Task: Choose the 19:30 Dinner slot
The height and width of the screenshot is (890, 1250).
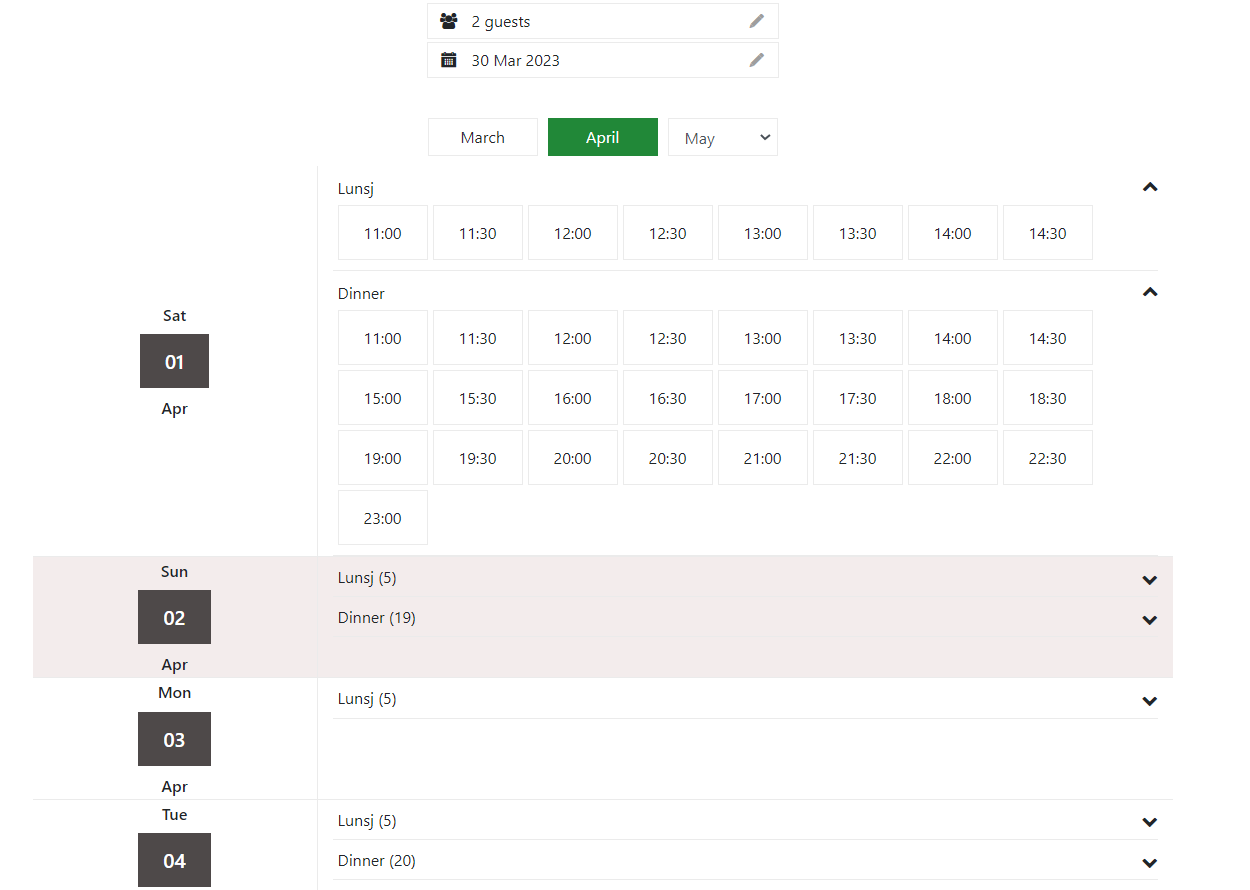Action: [x=477, y=457]
